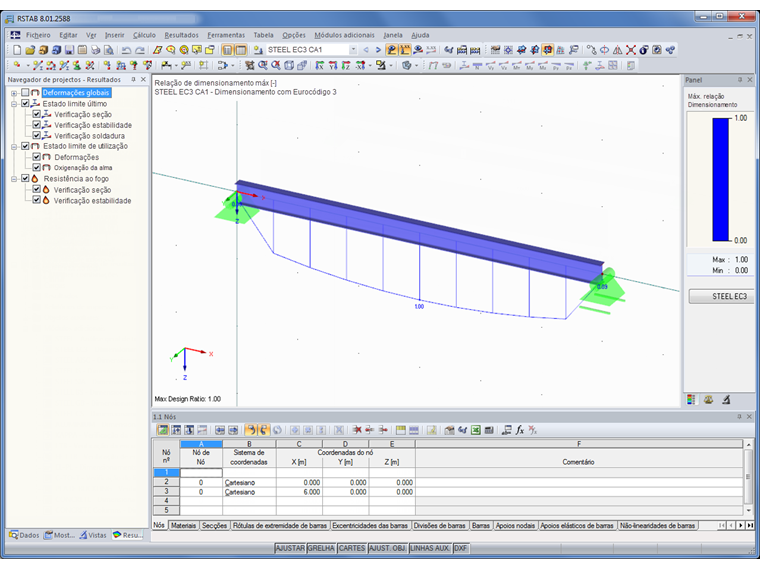The width and height of the screenshot is (760, 570).
Task: Click the color scale icon in Panel bottom
Action: click(x=691, y=400)
